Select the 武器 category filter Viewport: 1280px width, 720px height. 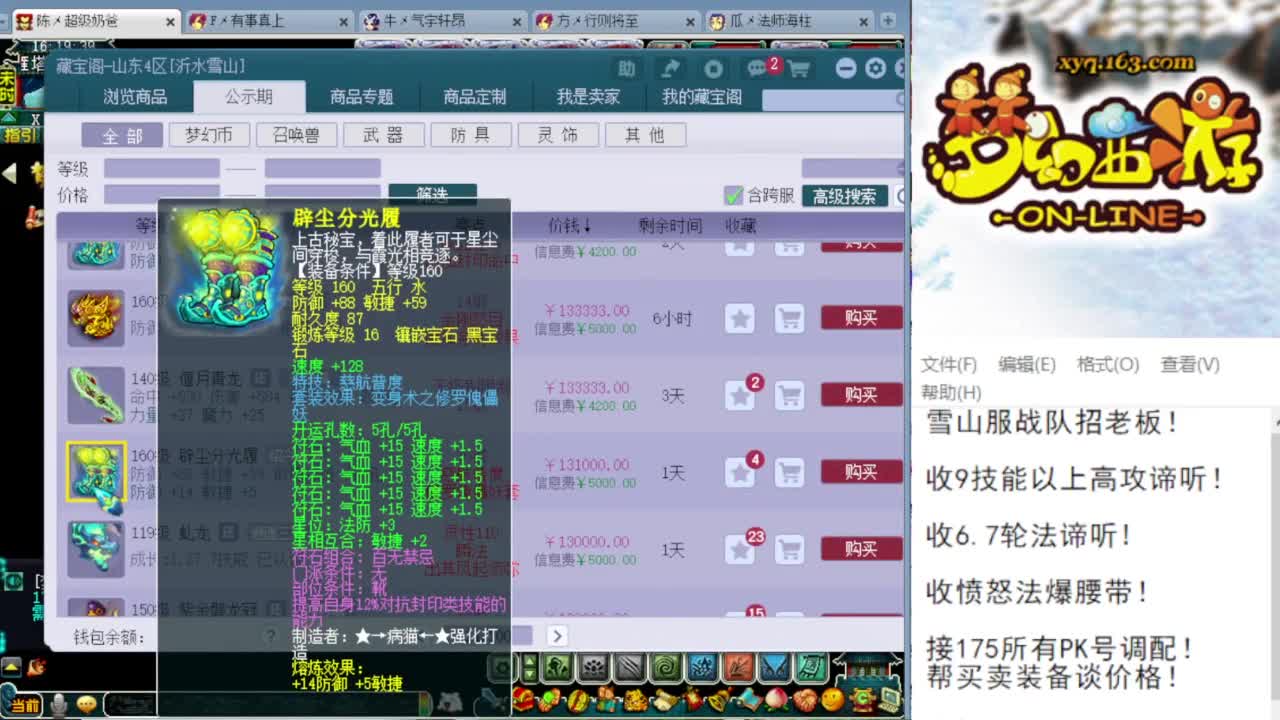(383, 135)
